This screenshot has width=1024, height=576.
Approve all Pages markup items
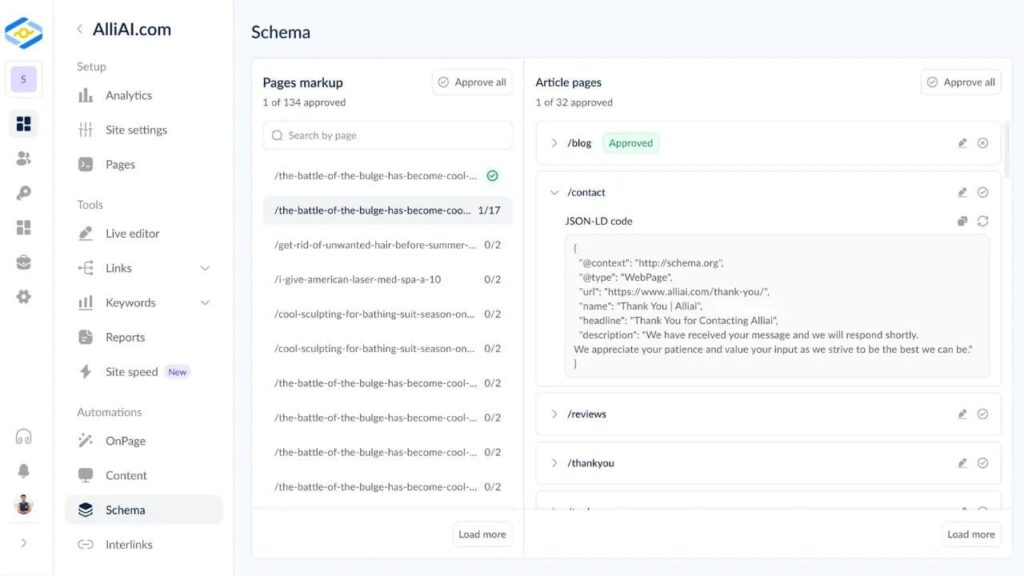472,82
